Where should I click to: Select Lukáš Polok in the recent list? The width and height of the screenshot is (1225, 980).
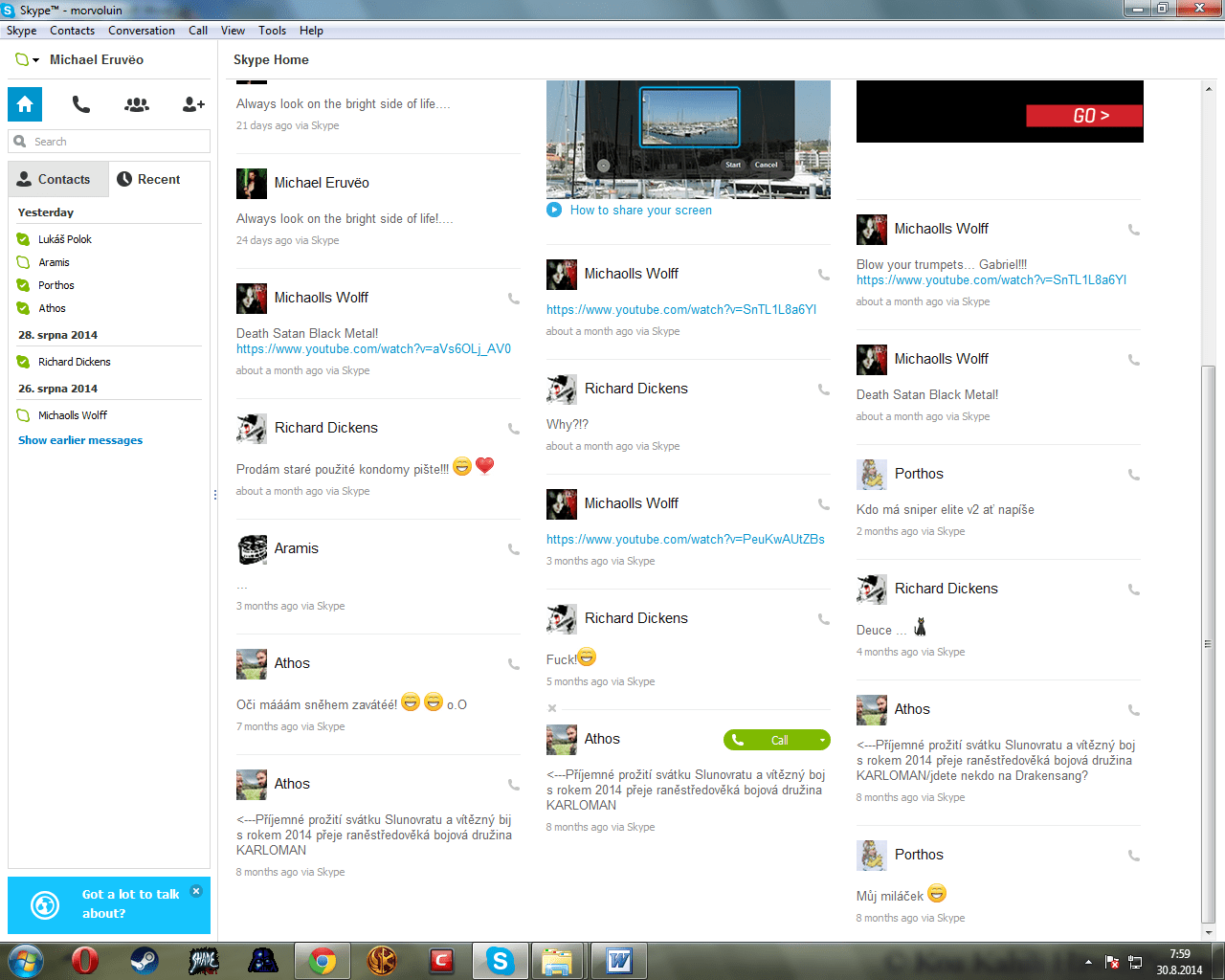click(65, 239)
